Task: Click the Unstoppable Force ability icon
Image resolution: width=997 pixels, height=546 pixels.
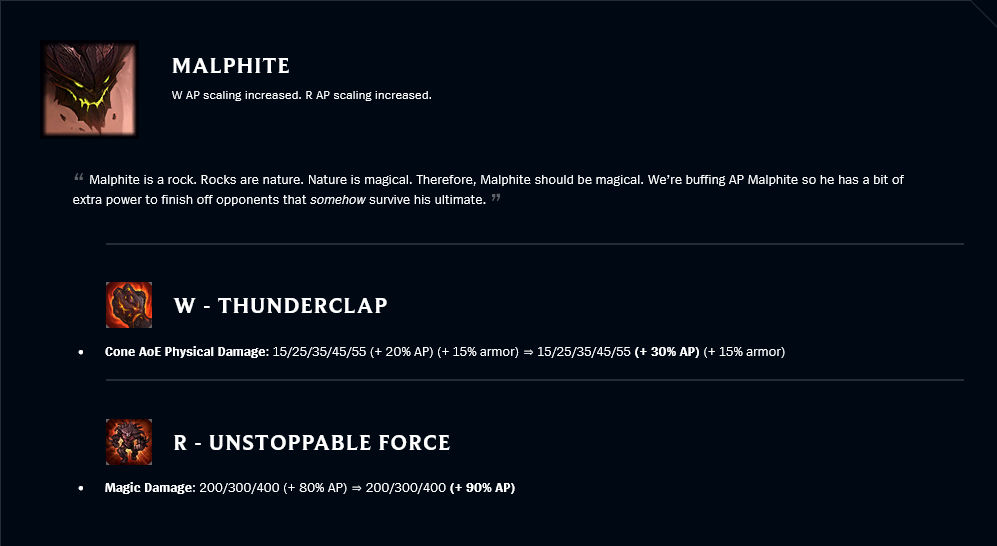Action: tap(129, 442)
